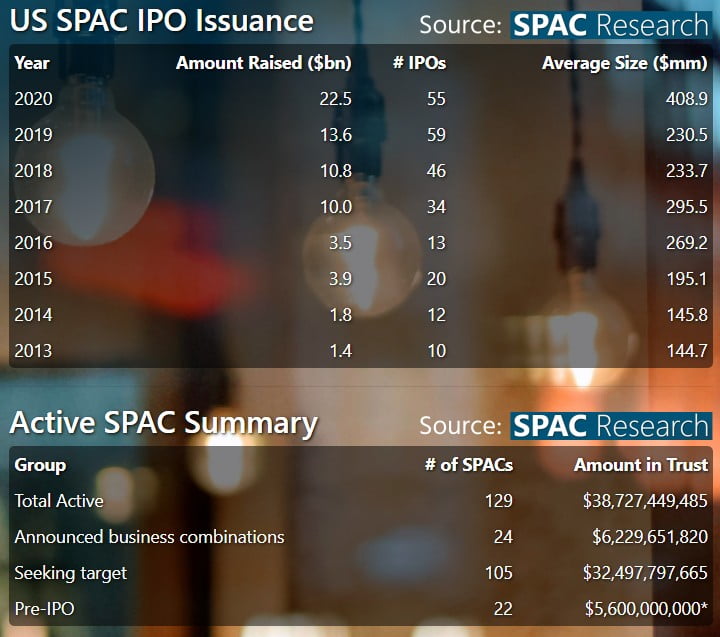
Task: Select the 2013 year row label
Action: click(x=33, y=351)
